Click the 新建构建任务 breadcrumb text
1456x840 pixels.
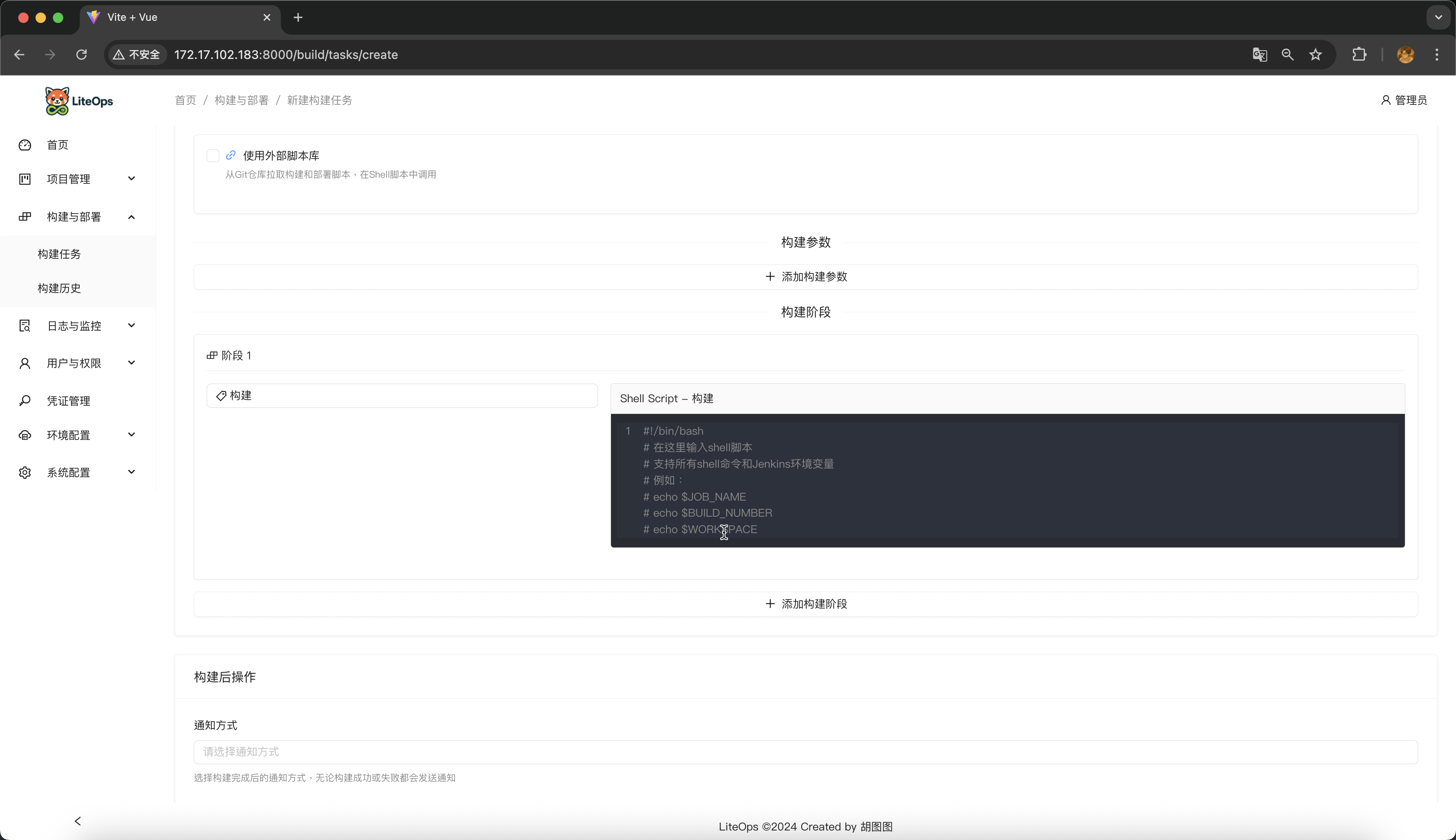(319, 101)
